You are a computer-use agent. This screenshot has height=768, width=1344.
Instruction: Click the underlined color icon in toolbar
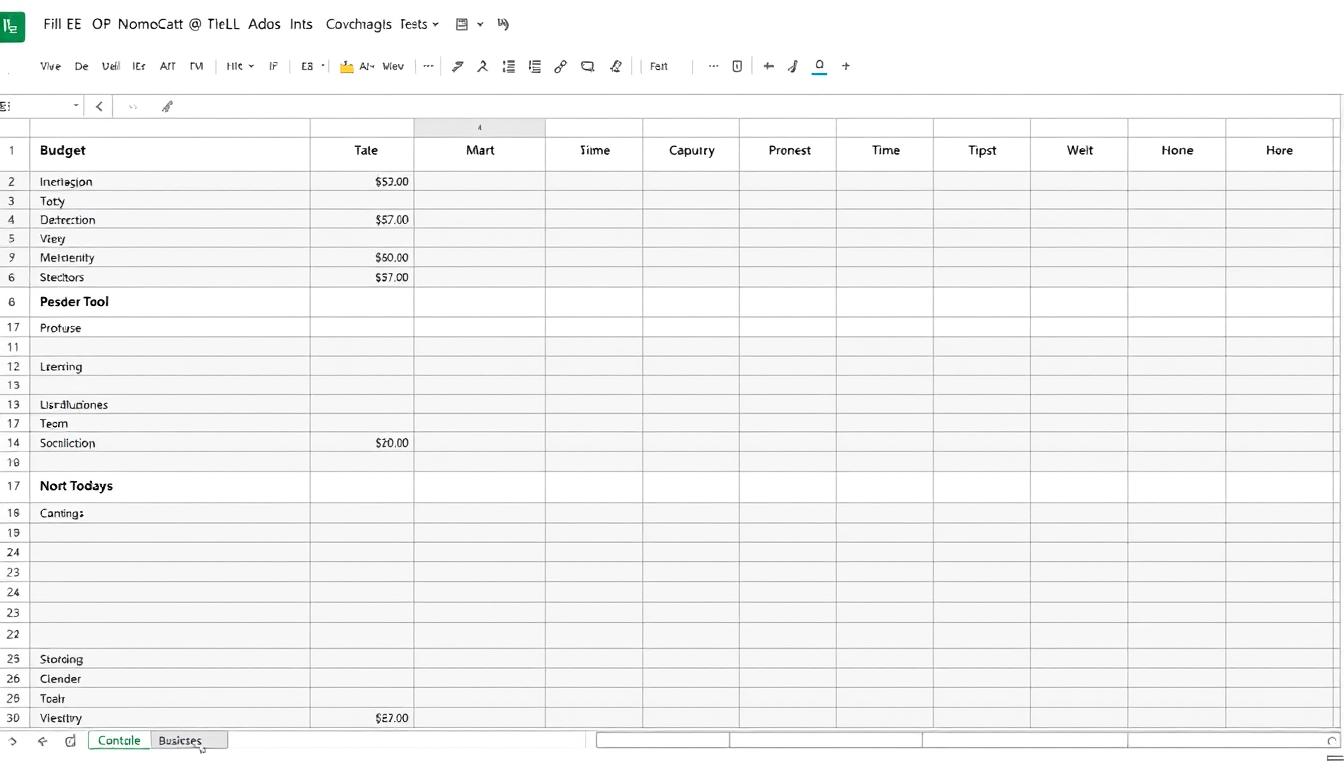click(x=819, y=67)
